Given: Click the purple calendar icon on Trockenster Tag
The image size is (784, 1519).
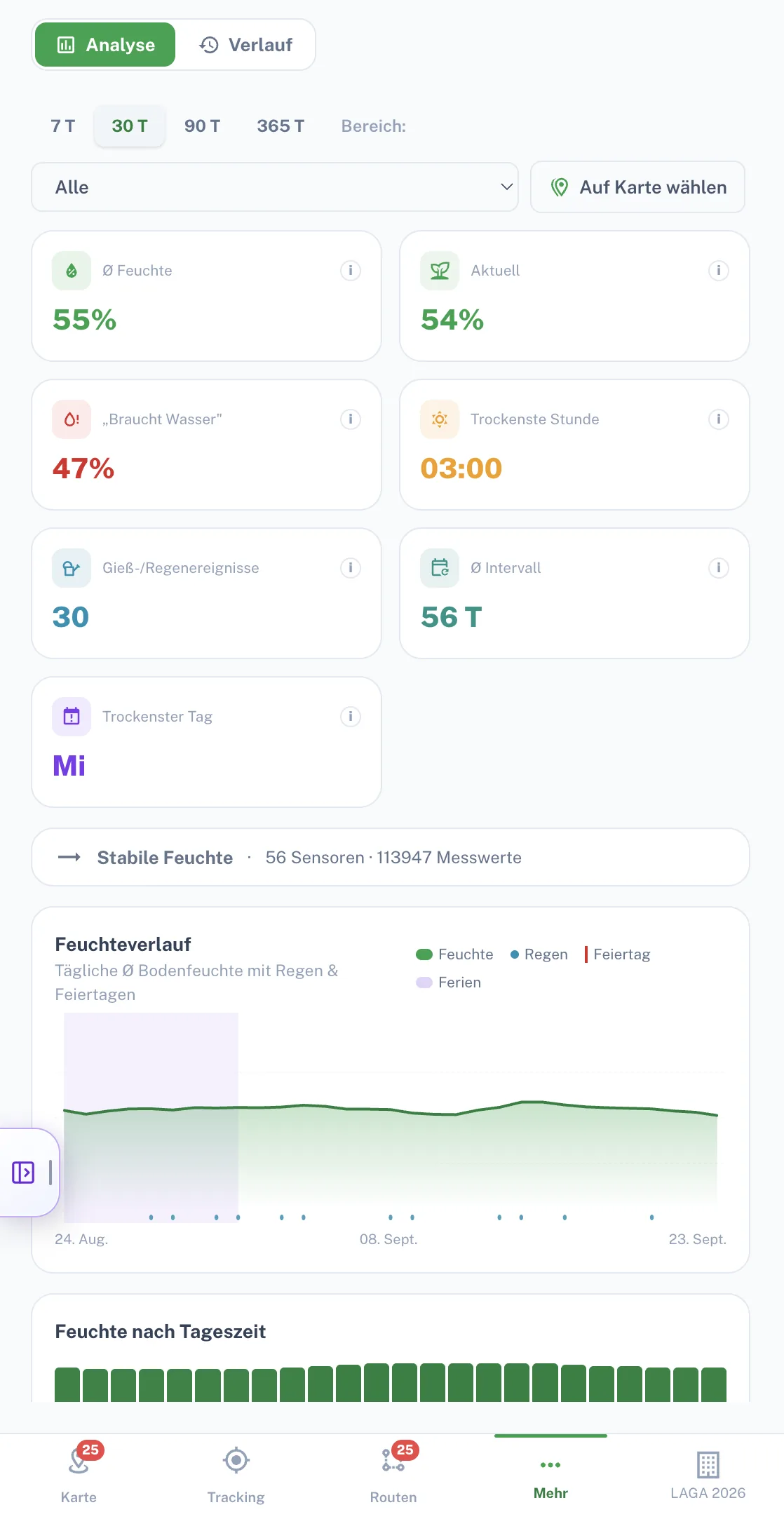Looking at the screenshot, I should point(72,717).
